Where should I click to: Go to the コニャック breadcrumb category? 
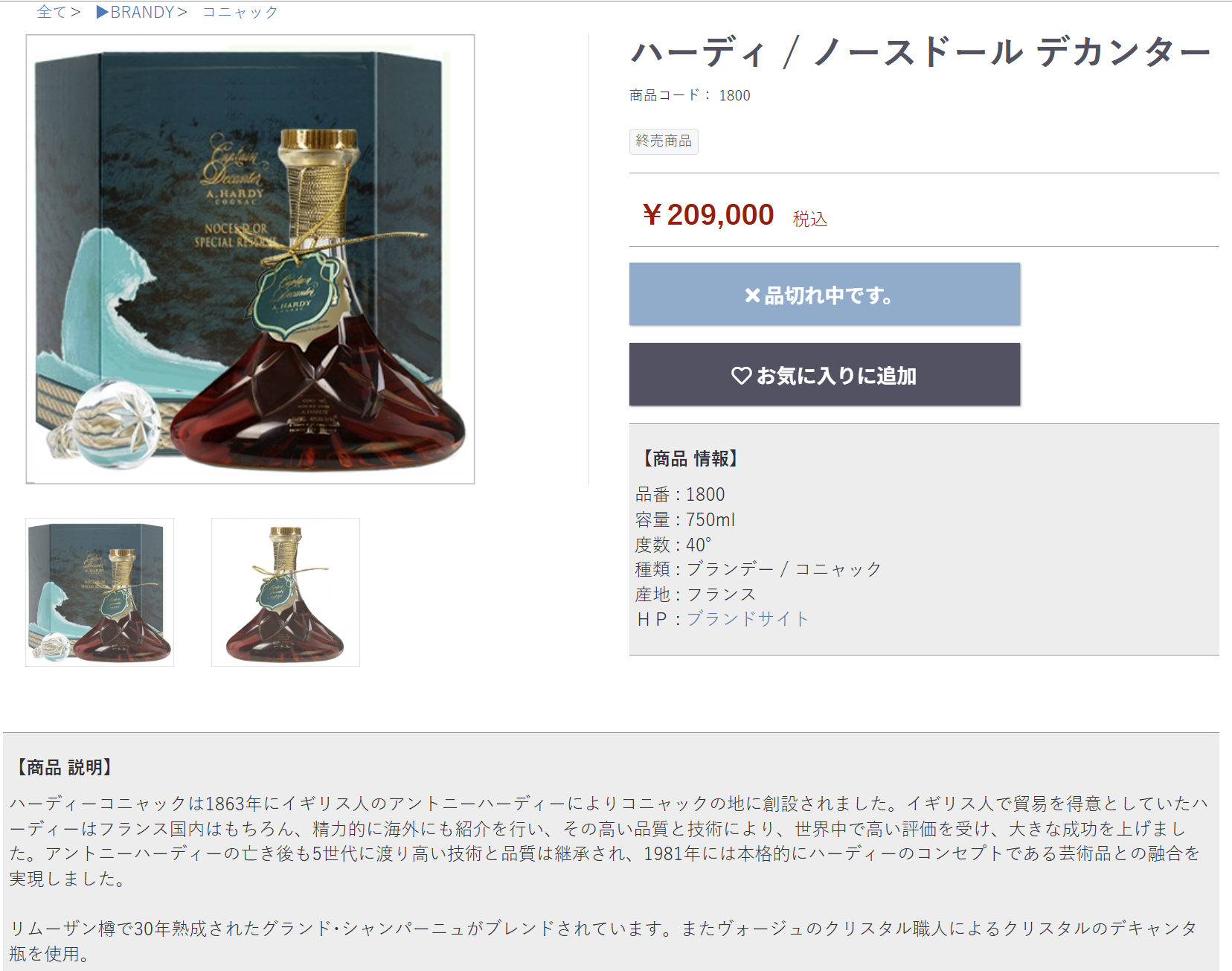[x=240, y=12]
